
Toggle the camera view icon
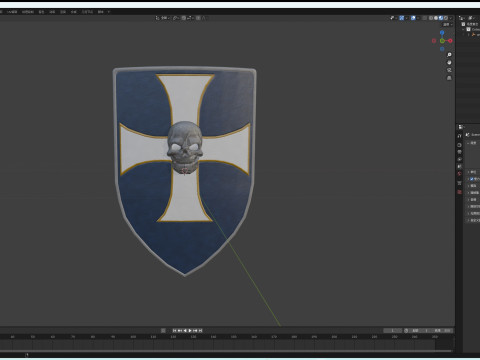pyautogui.click(x=449, y=70)
